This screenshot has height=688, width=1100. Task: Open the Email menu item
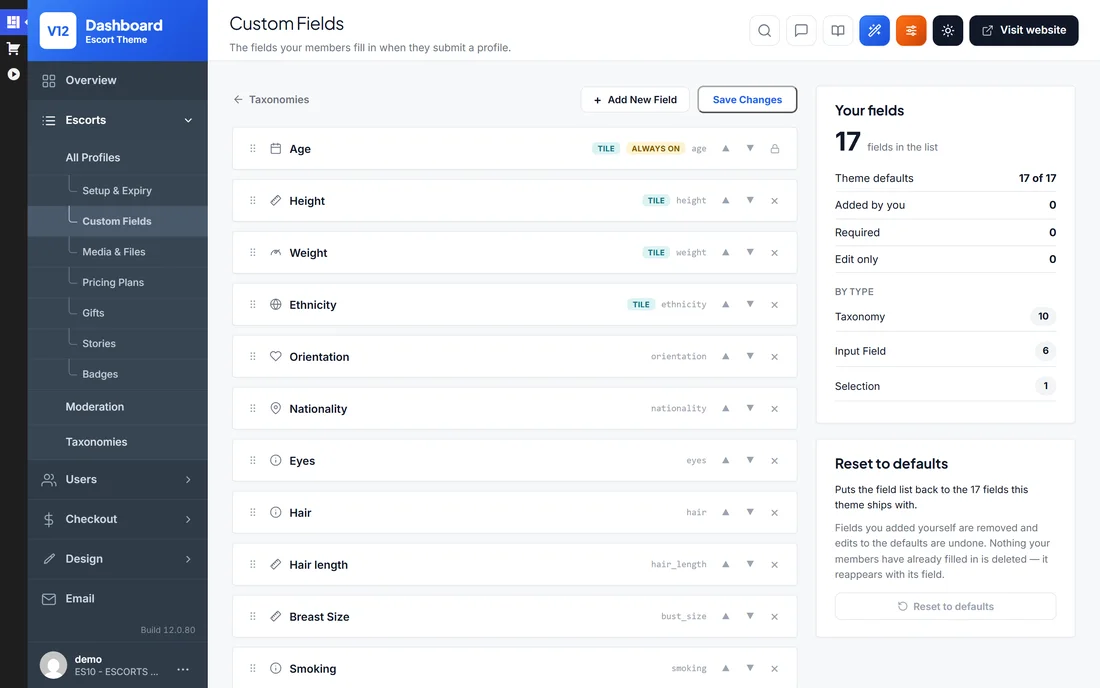point(117,598)
